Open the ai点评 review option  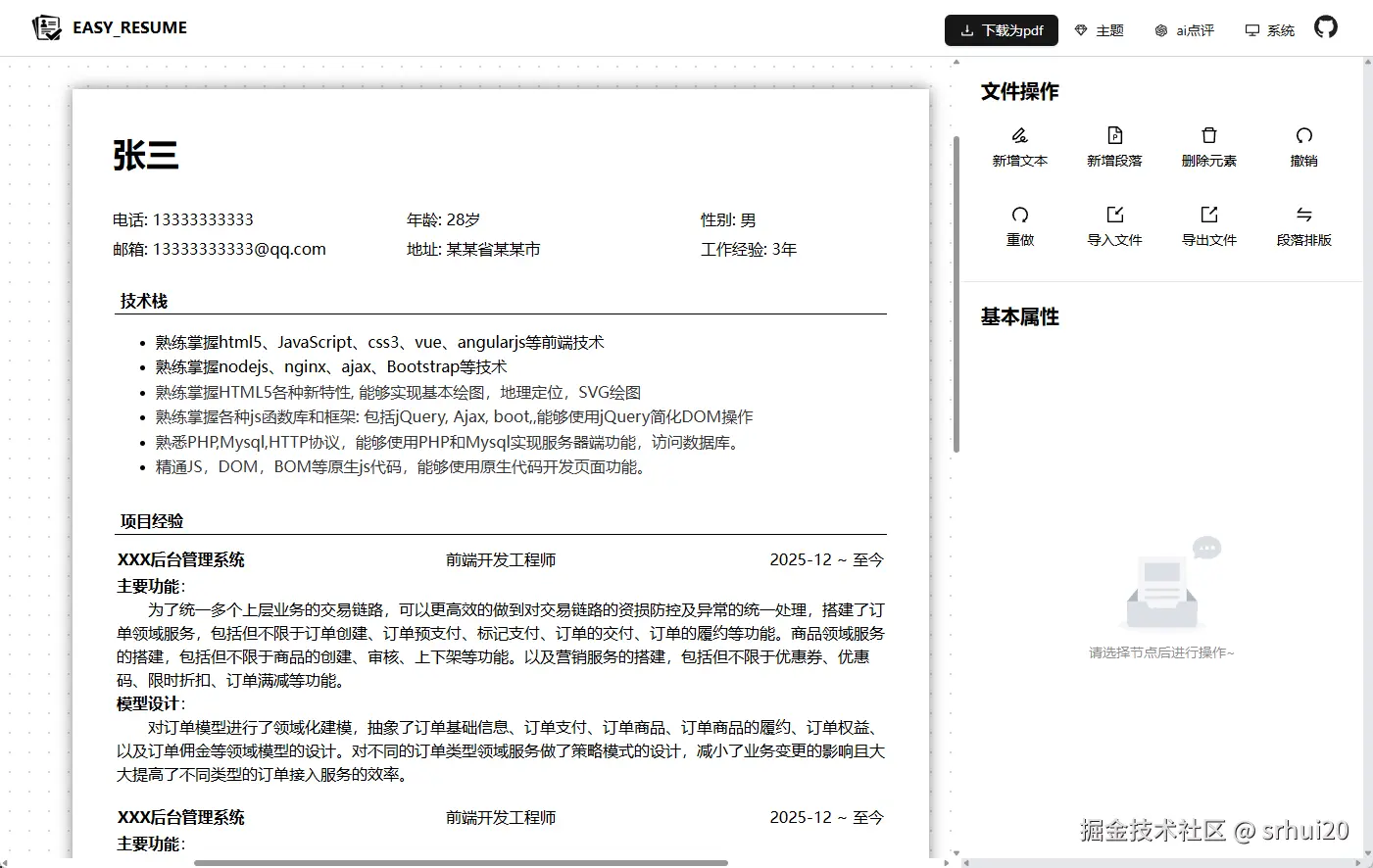(x=1184, y=30)
